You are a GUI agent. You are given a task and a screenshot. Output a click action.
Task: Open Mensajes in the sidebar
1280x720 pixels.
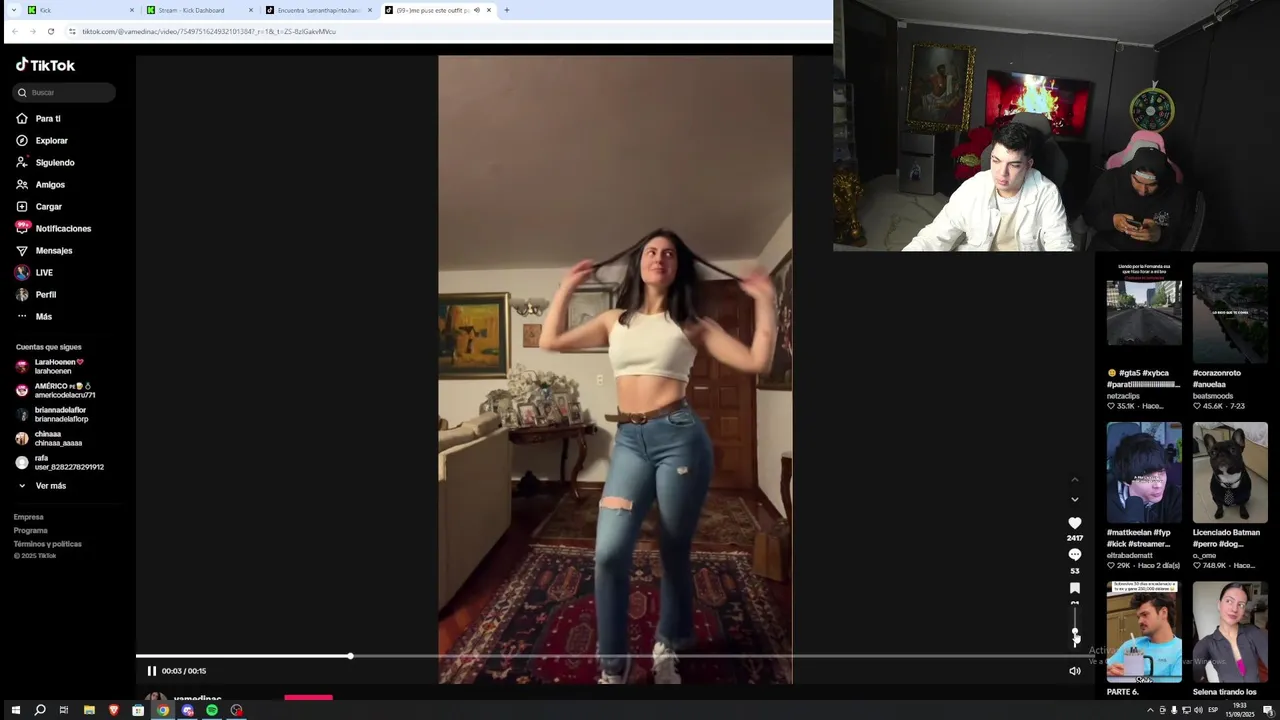54,251
